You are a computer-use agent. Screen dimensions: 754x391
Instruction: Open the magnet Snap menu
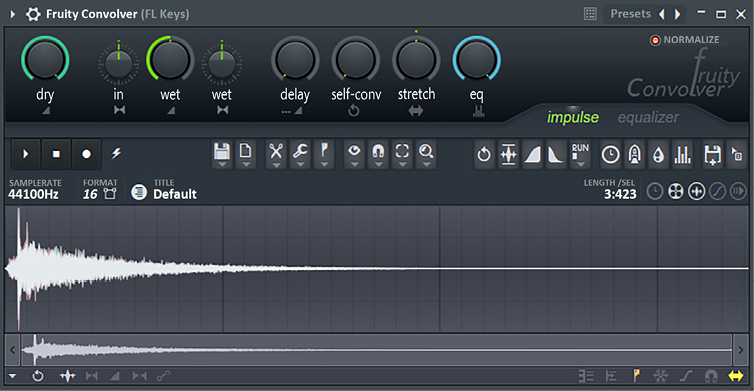tap(378, 151)
